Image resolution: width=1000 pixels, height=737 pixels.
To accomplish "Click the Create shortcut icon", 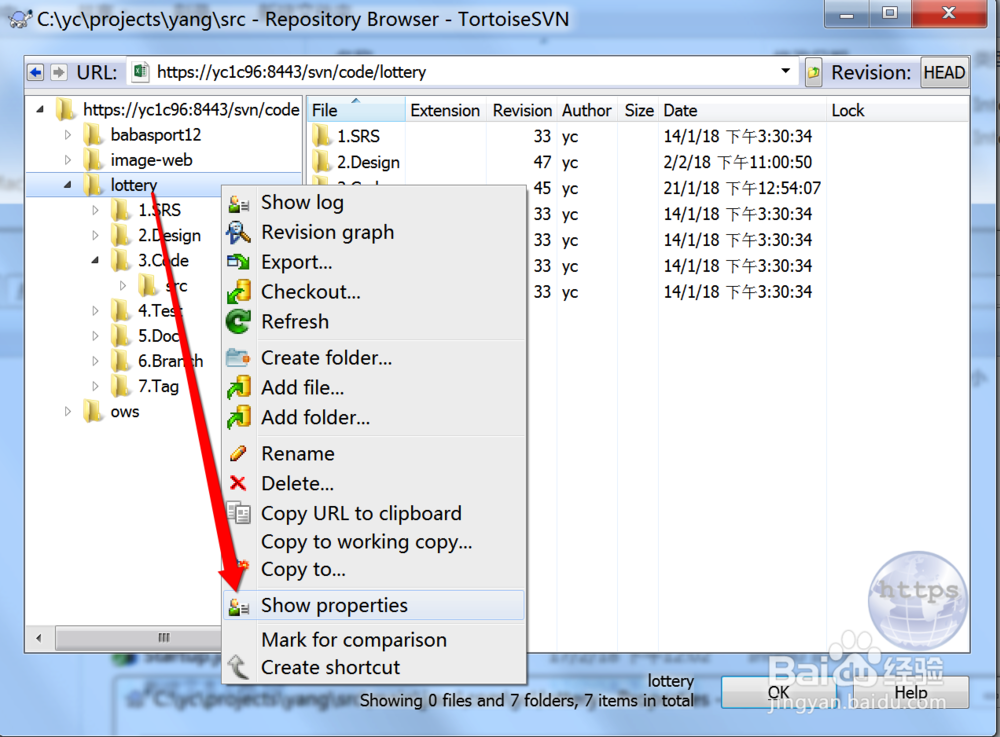I will [x=239, y=667].
